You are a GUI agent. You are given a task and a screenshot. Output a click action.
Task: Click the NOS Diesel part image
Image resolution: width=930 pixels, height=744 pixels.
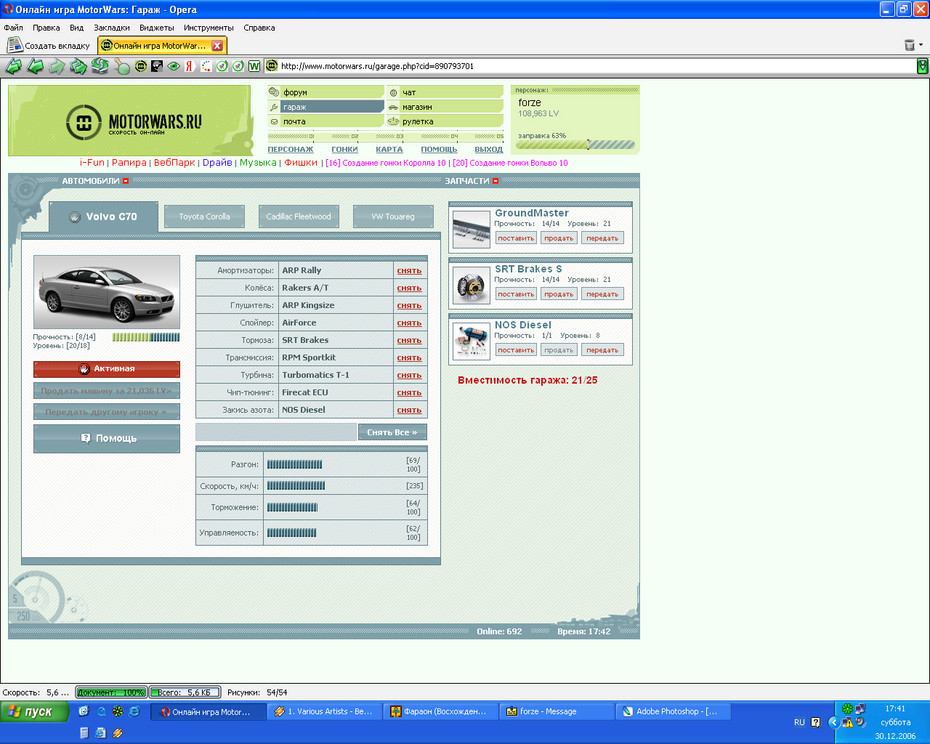pos(471,341)
